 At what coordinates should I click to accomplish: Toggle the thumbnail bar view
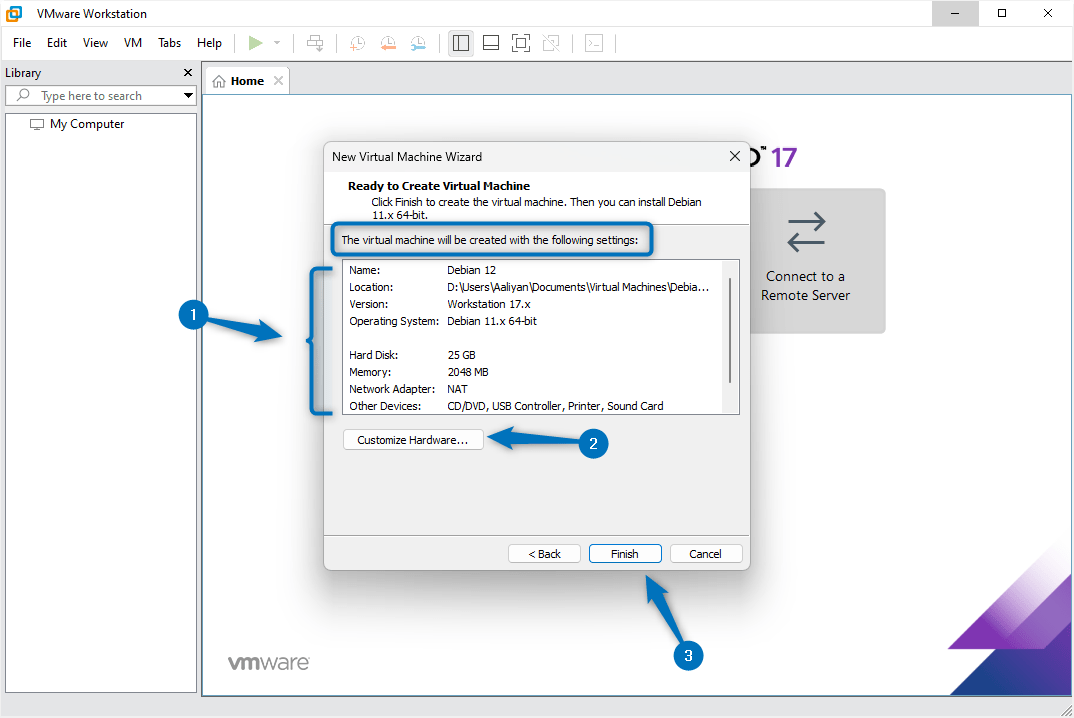490,42
